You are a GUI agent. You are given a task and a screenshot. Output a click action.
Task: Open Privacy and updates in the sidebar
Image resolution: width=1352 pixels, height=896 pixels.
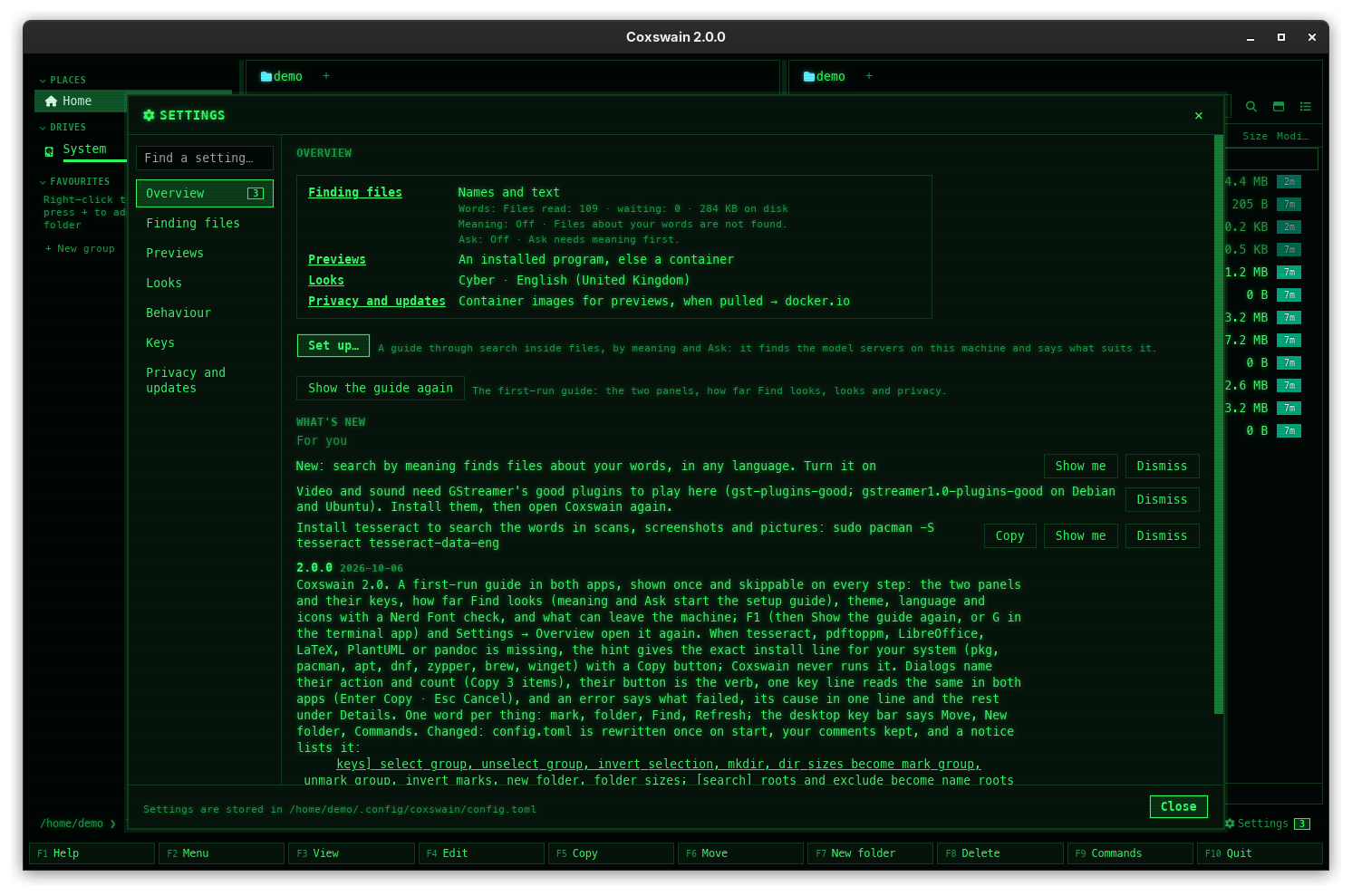pyautogui.click(x=205, y=381)
